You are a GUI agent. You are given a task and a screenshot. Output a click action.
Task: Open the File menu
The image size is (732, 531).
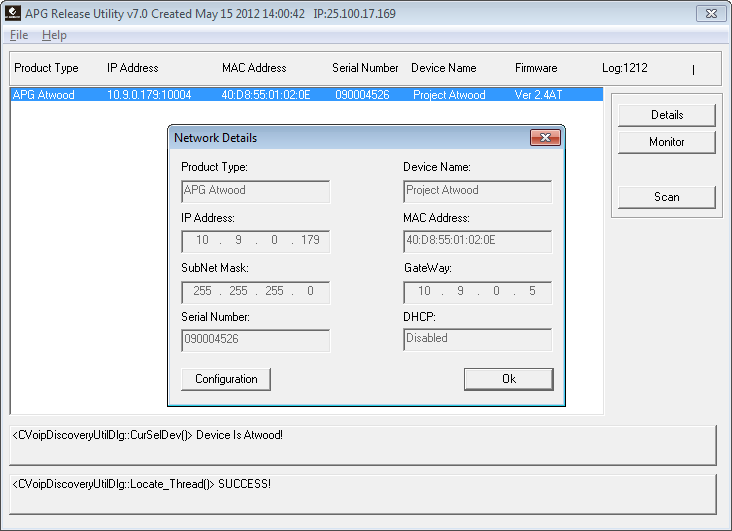pos(19,35)
